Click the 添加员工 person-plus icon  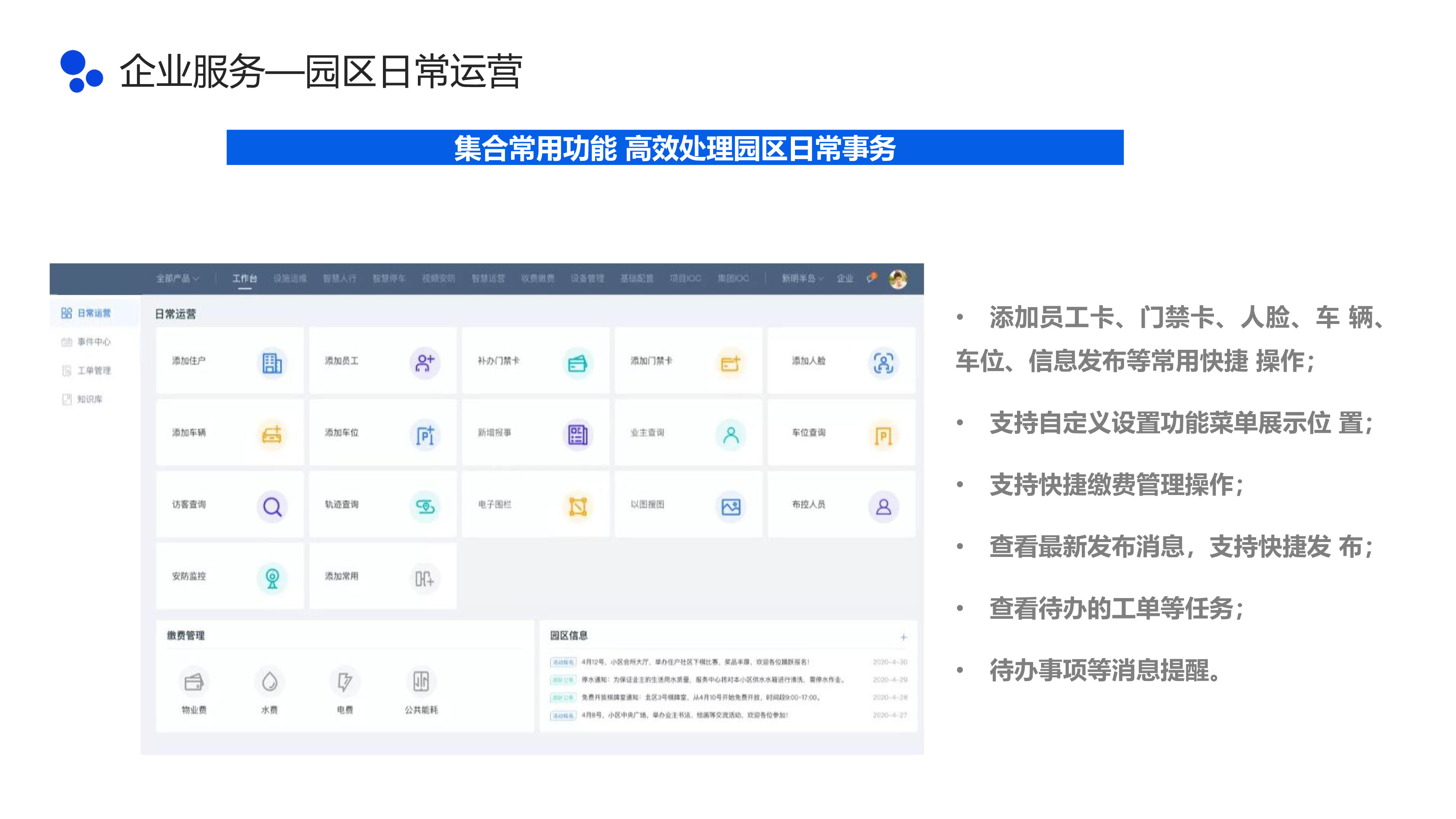(425, 363)
